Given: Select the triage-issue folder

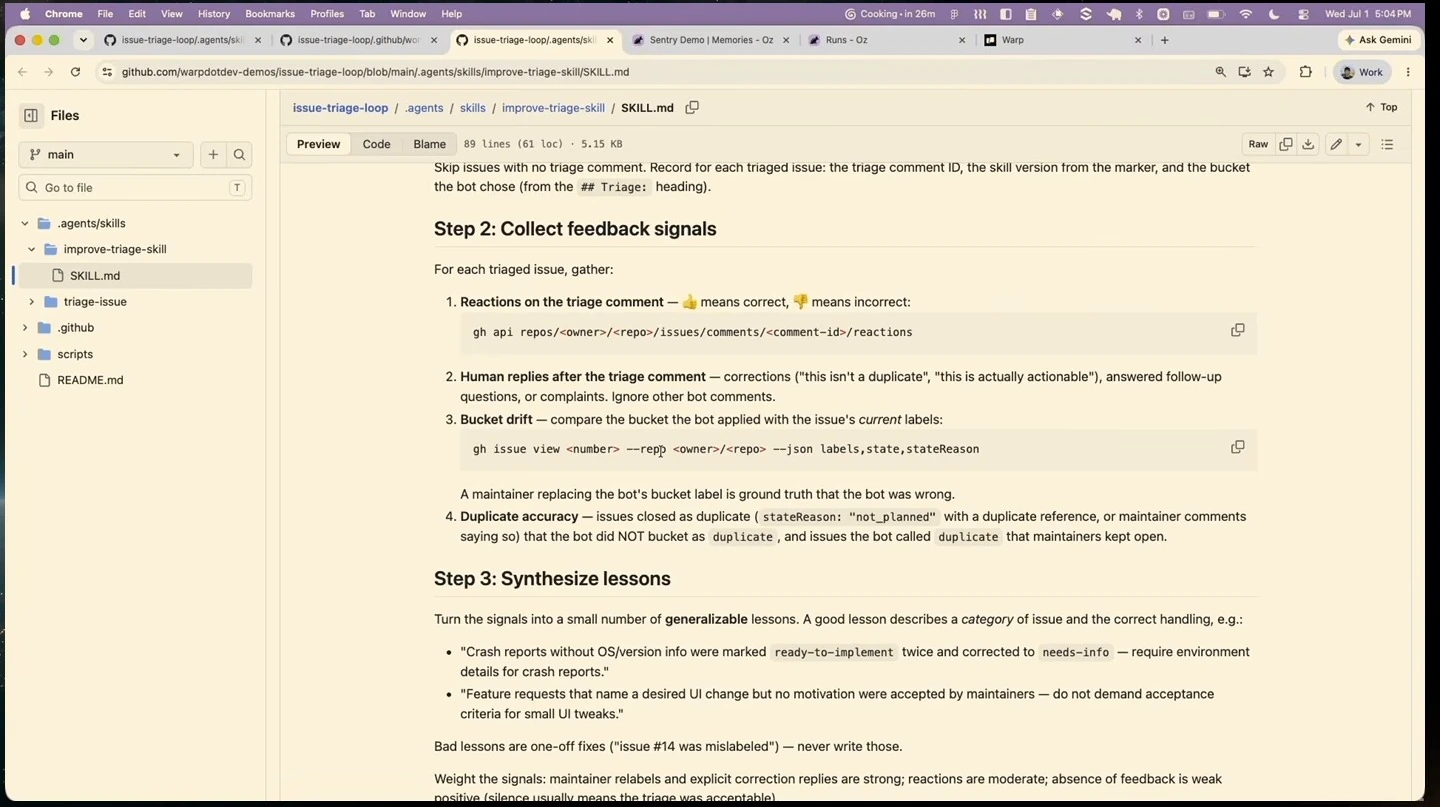Looking at the screenshot, I should coord(95,301).
